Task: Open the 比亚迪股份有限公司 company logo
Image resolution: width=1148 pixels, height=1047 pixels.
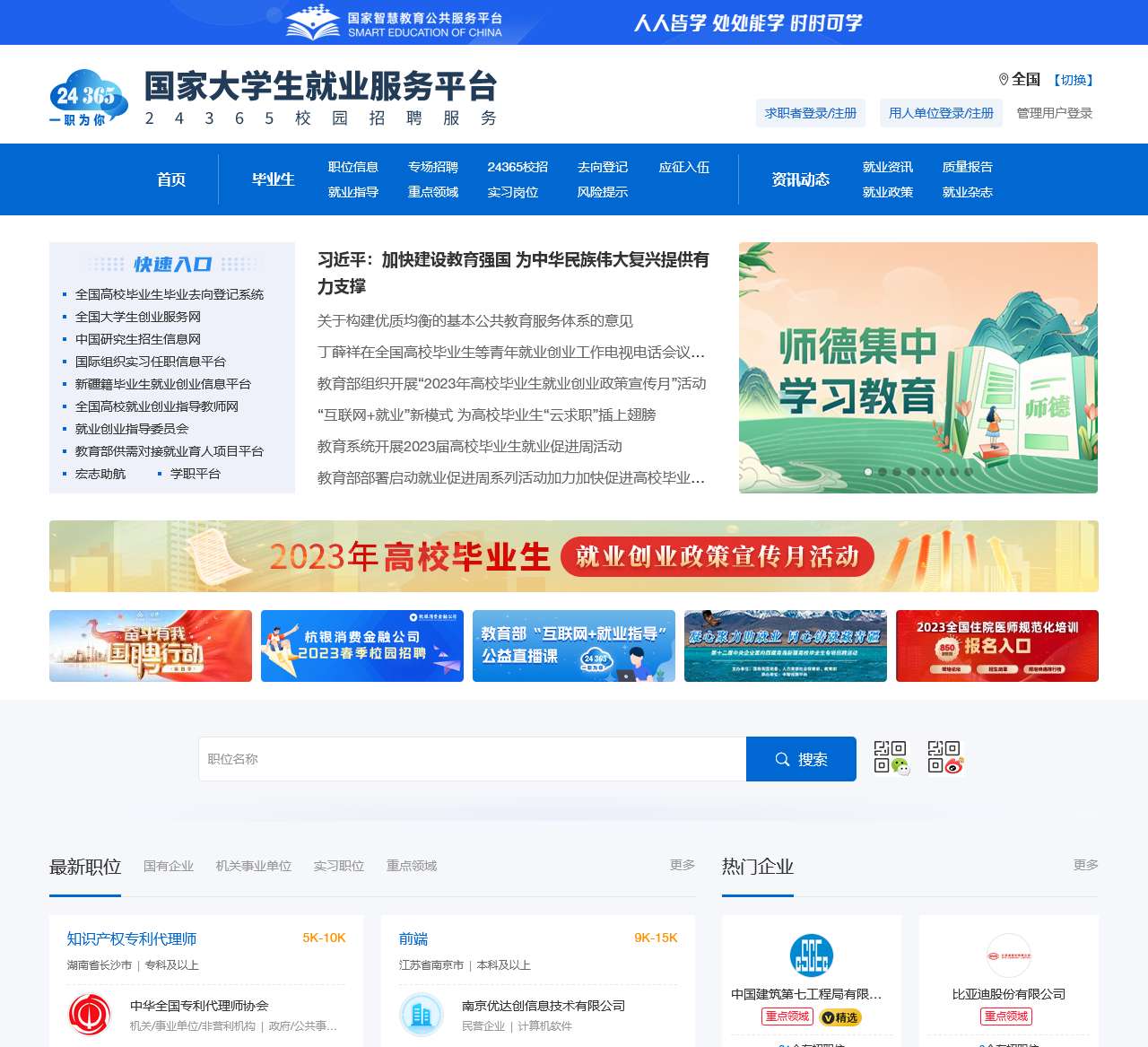Action: [x=1008, y=955]
